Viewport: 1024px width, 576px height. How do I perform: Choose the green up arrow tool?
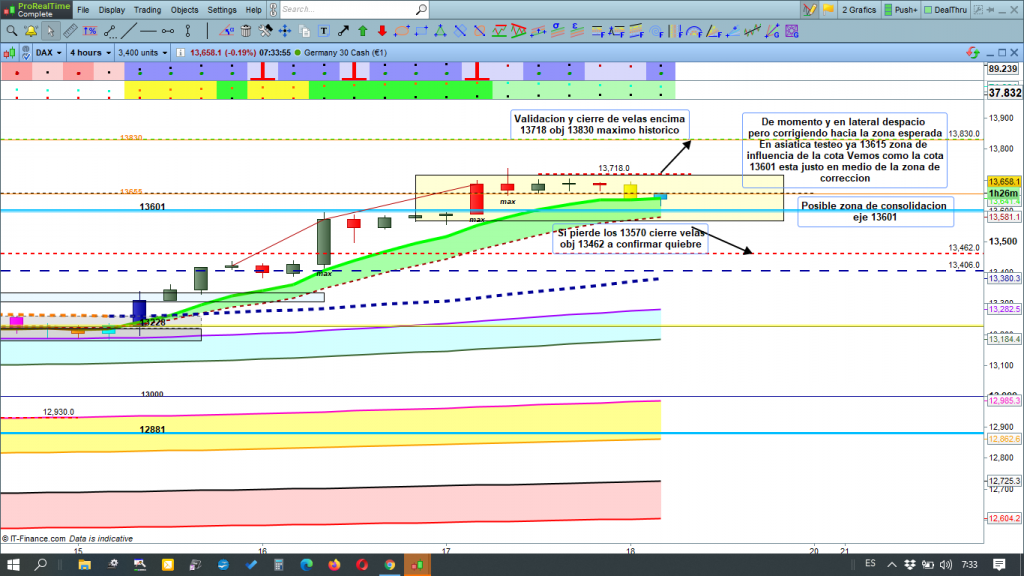(363, 30)
